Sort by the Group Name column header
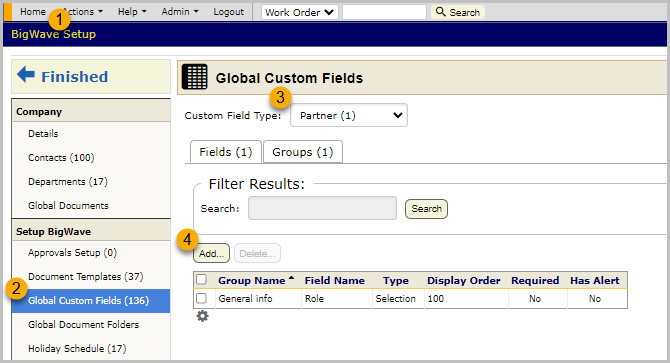This screenshot has height=363, width=670. coord(252,281)
